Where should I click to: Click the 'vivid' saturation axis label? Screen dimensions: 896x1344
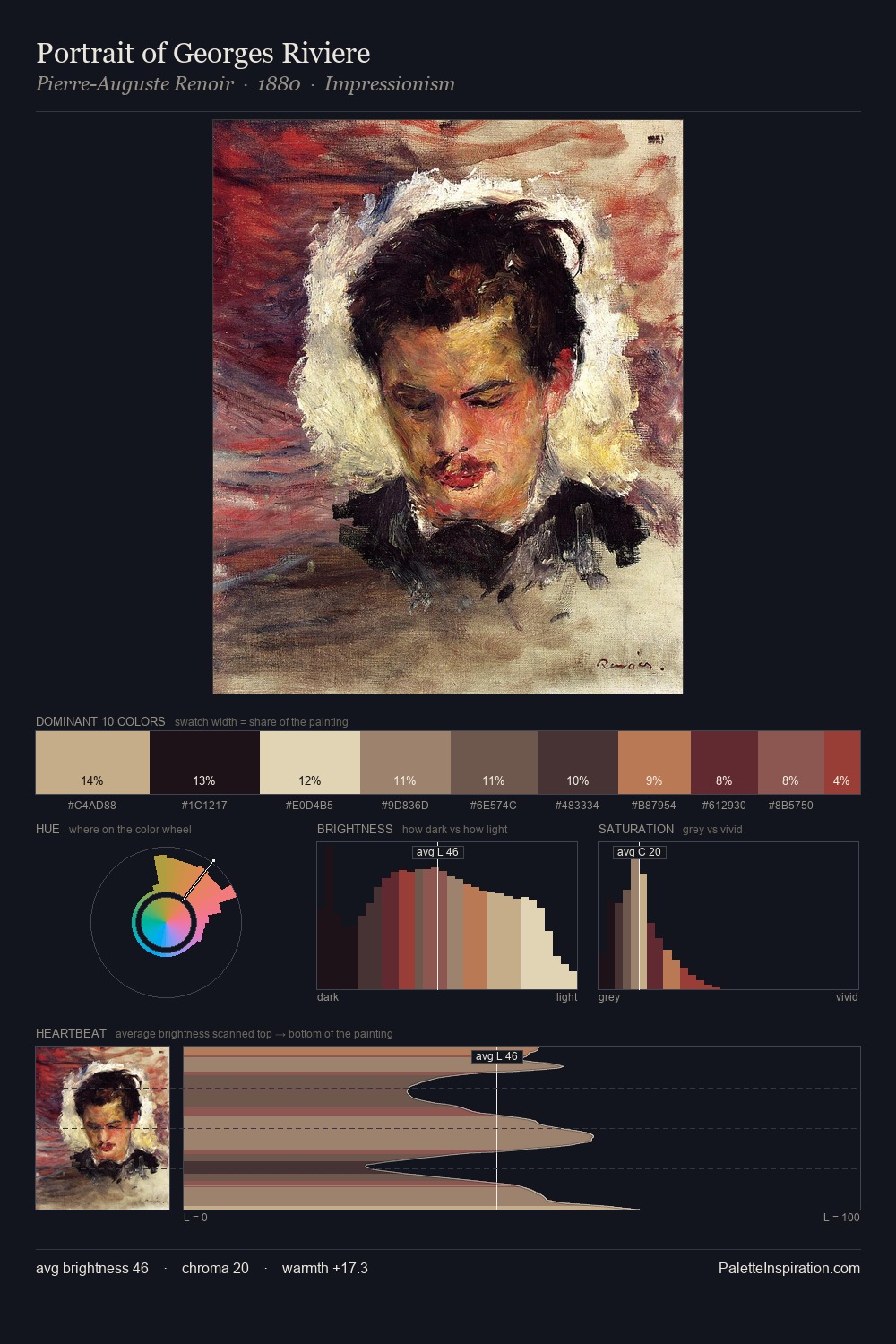click(x=847, y=996)
